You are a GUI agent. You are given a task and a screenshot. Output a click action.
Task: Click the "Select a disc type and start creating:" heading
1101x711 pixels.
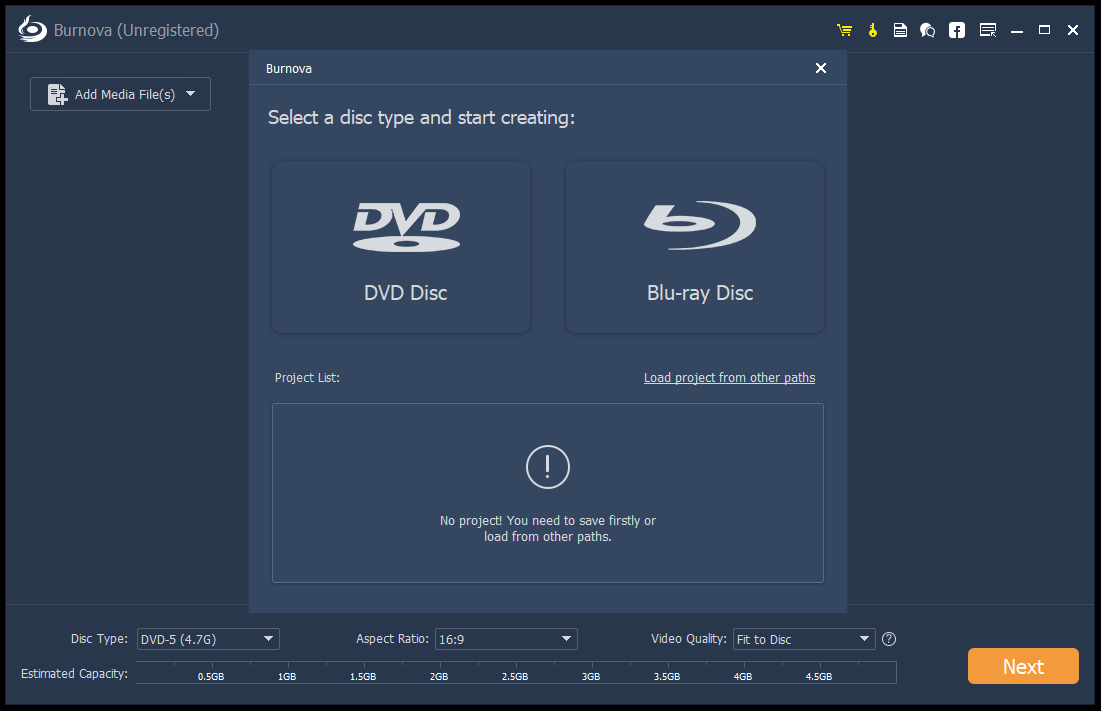point(421,117)
